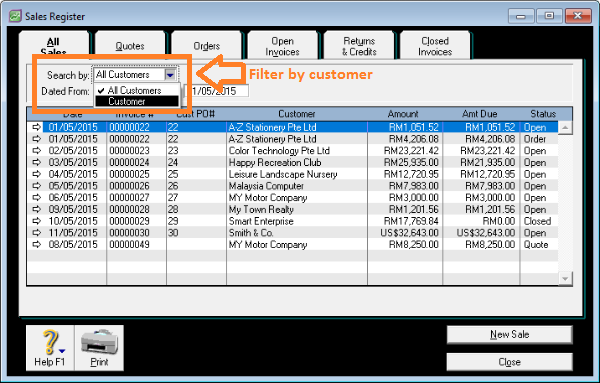
Task: Close the Sales Register window
Action: coord(578,16)
